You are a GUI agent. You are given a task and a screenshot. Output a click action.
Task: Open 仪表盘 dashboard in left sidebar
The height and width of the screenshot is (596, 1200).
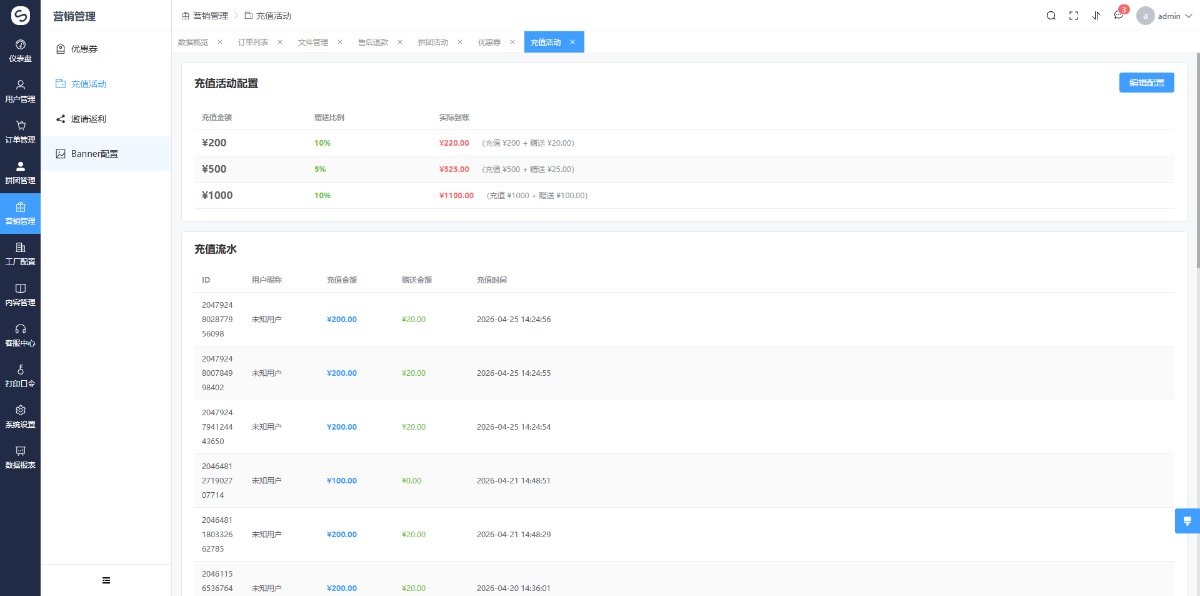(x=20, y=51)
